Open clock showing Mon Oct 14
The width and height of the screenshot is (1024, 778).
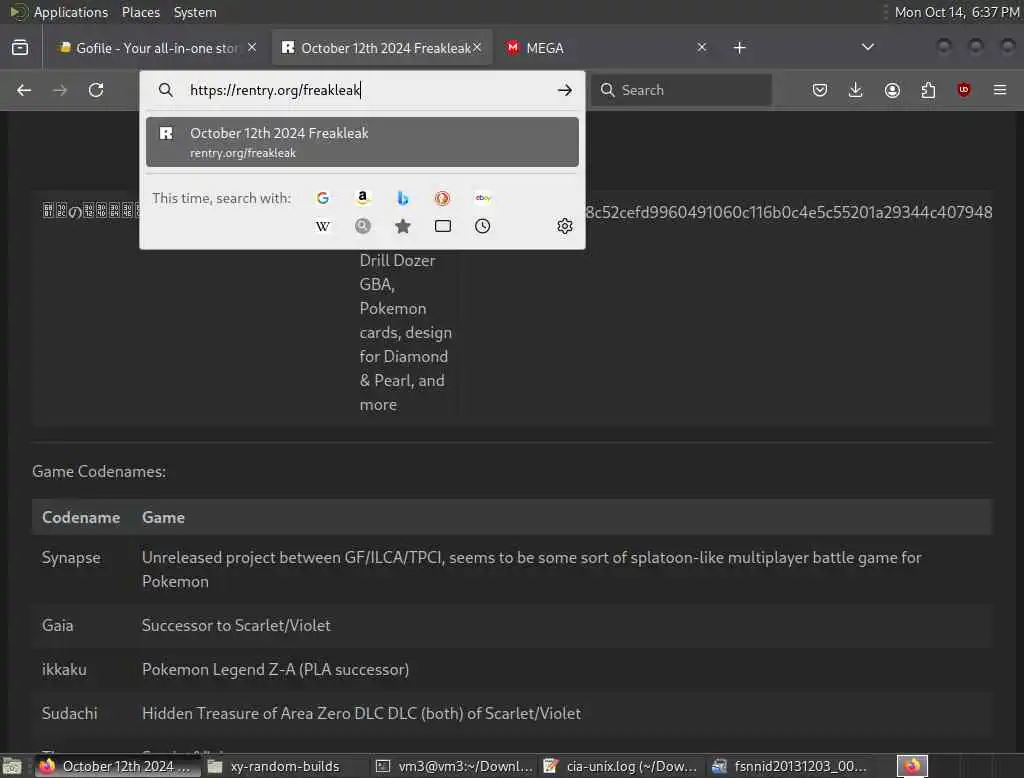pos(956,12)
